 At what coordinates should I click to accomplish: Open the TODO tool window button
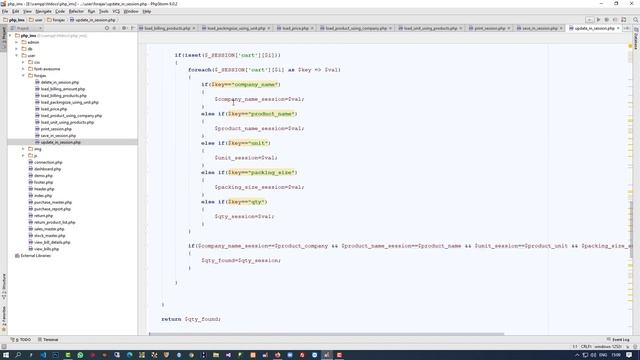click(x=21, y=339)
